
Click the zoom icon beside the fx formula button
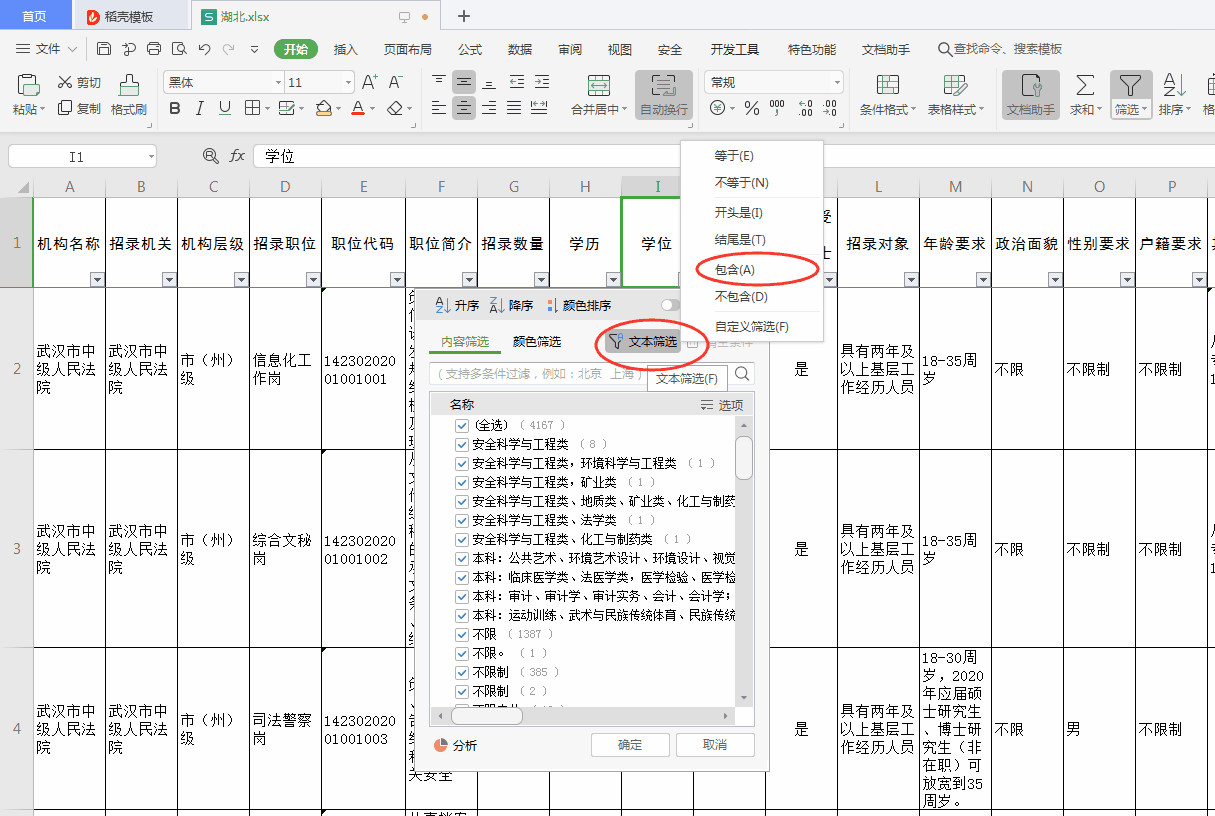click(x=210, y=156)
